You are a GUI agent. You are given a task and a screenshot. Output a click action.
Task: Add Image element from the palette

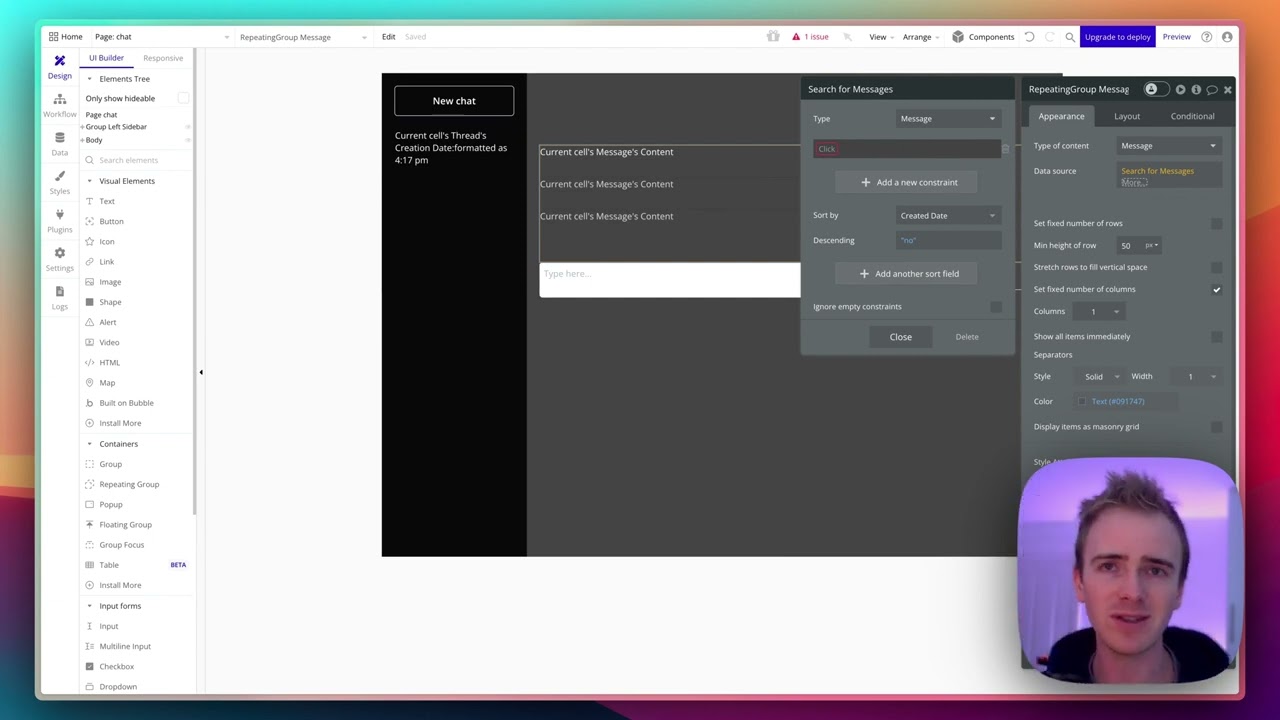pos(110,282)
